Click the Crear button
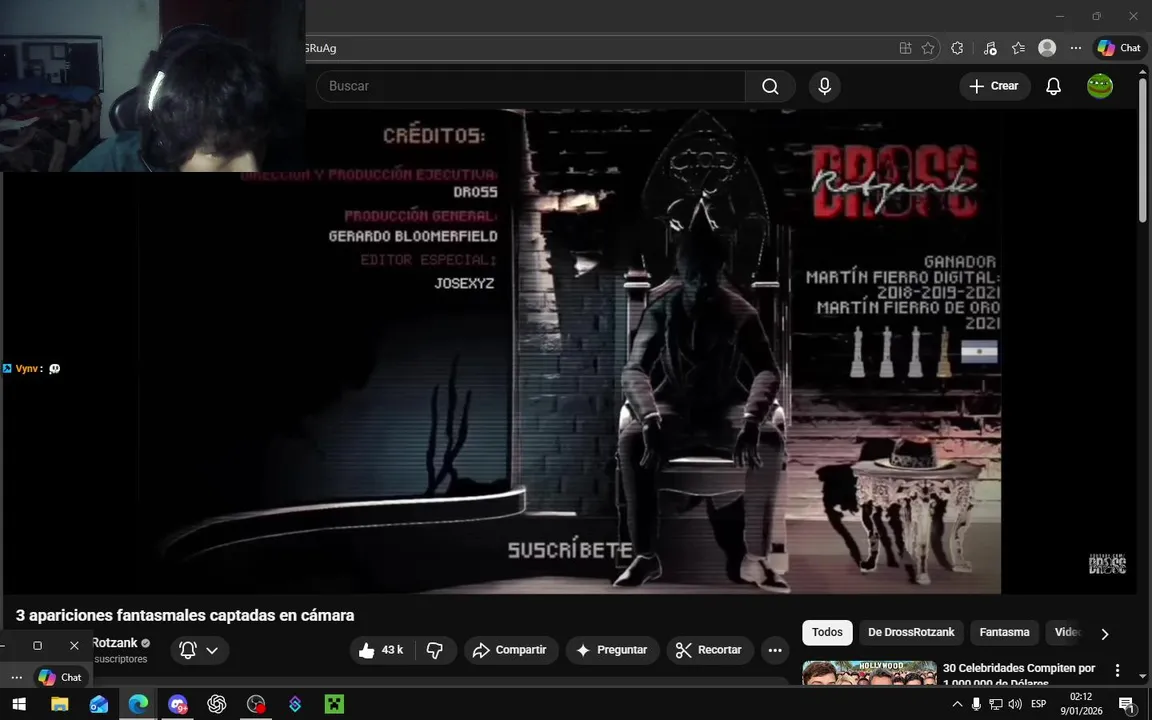Screen dimensions: 1152x720 994,86
